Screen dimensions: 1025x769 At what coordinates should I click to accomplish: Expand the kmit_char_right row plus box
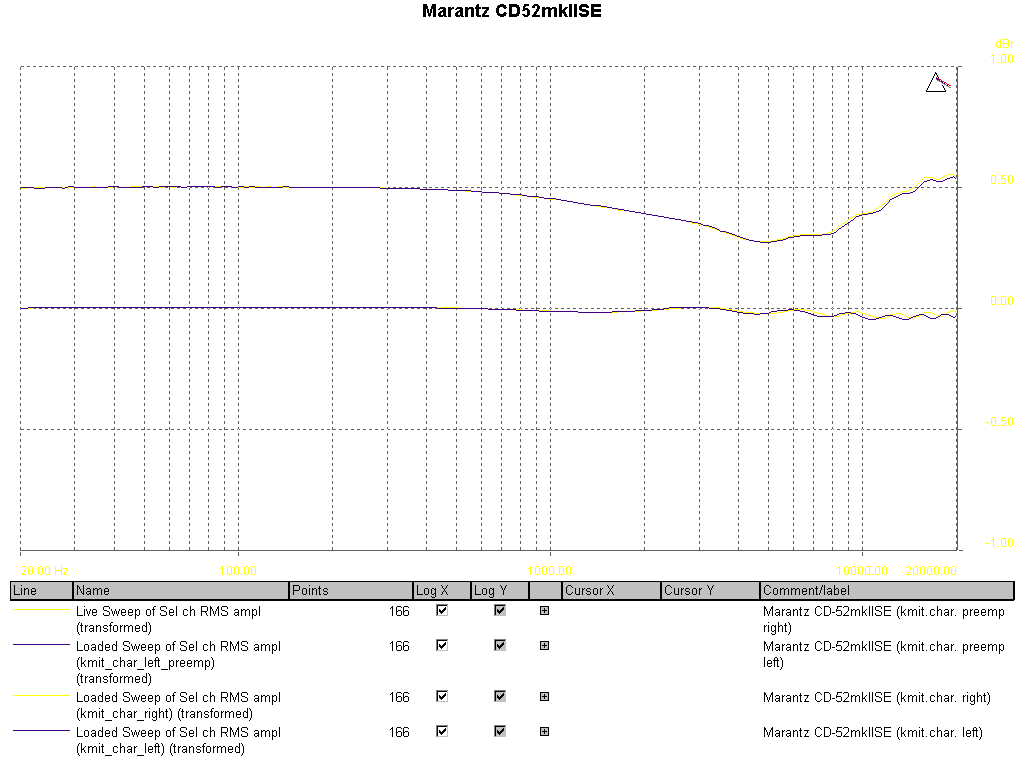[544, 696]
